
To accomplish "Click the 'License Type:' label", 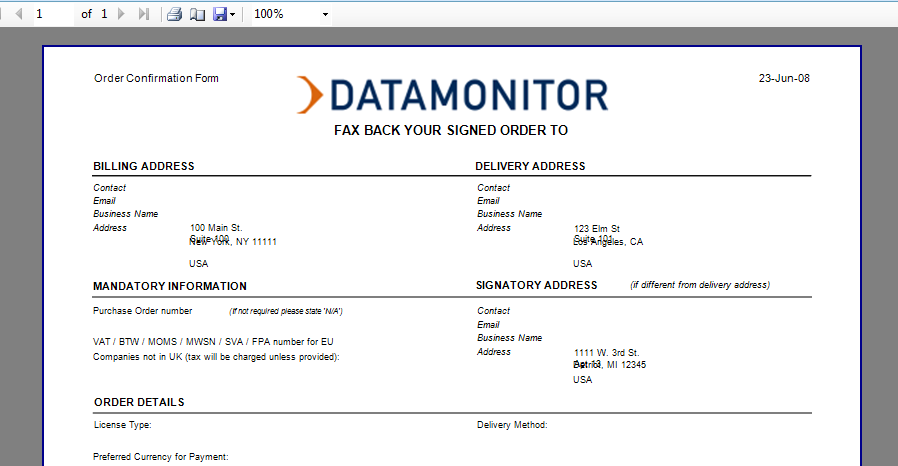I will 123,425.
